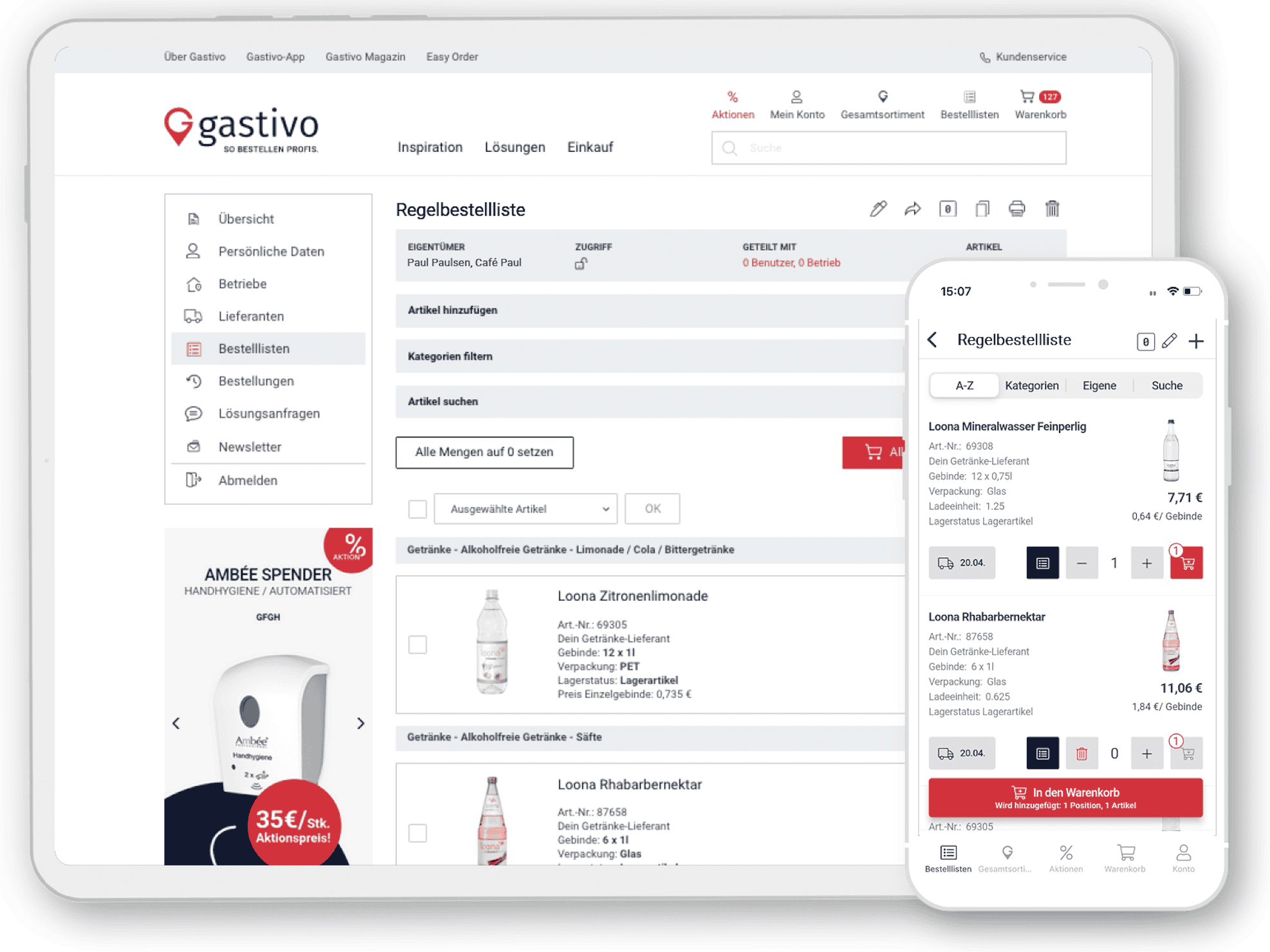Click Abmelden in sidebar
The width and height of the screenshot is (1270, 952).
[x=268, y=481]
